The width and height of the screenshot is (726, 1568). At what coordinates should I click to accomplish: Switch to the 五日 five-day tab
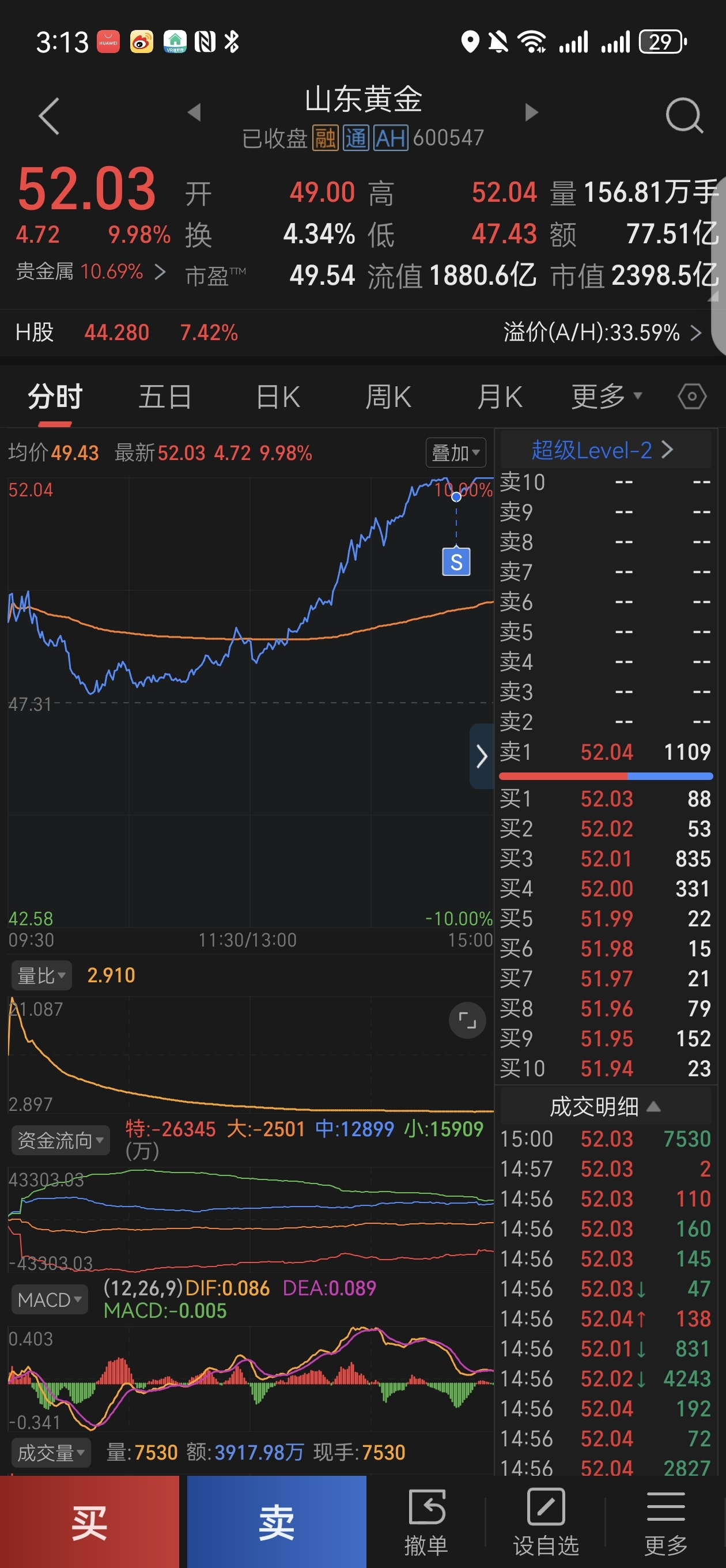click(165, 397)
